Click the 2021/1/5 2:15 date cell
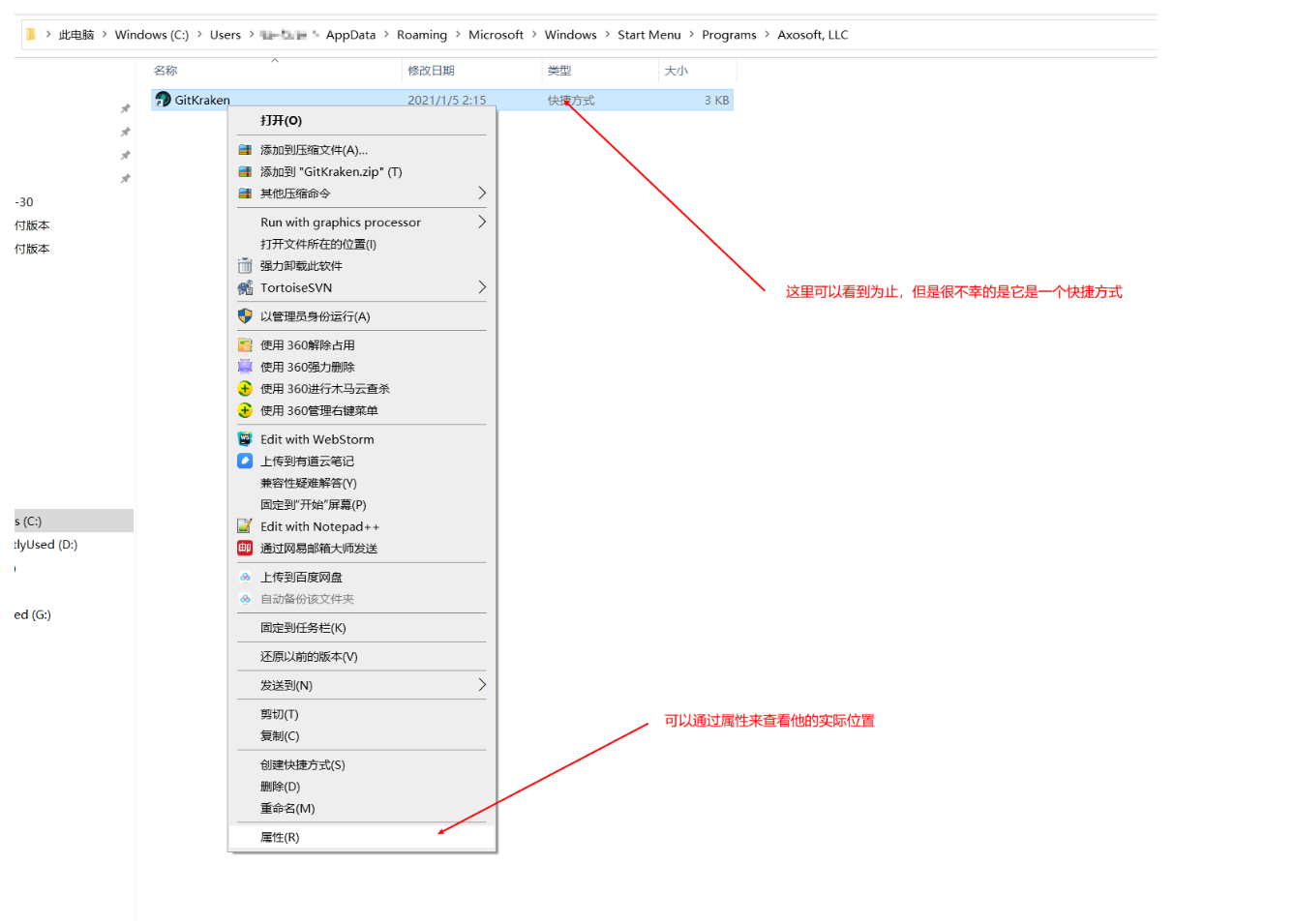1295x924 pixels. (x=447, y=100)
